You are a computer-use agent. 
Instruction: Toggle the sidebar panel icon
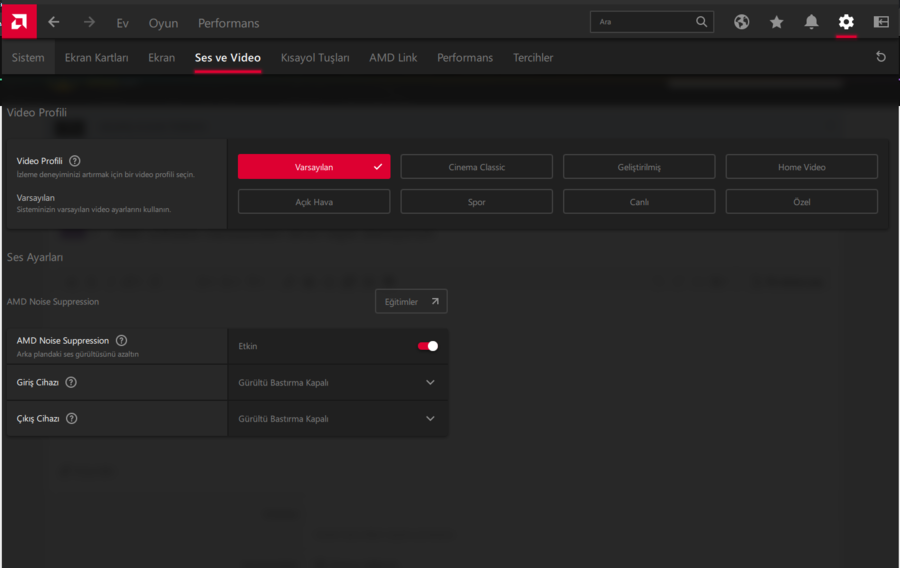coord(881,22)
